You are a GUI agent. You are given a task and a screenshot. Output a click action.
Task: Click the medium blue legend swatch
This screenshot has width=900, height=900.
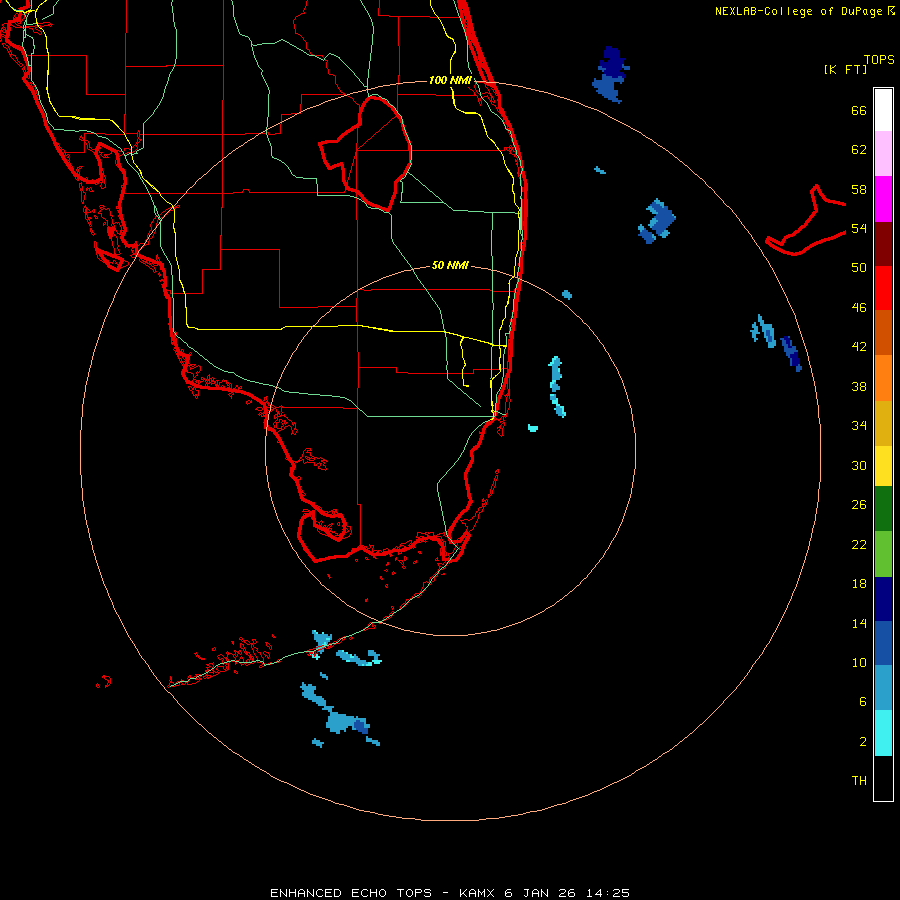coord(883,643)
